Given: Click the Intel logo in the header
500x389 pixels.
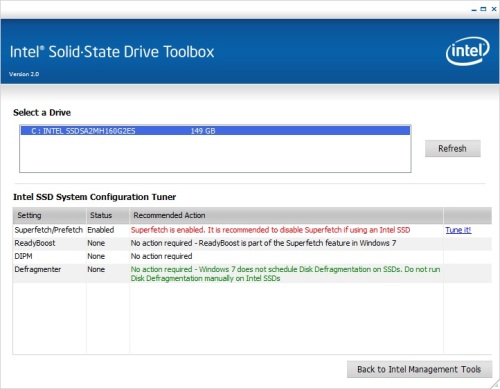Looking at the screenshot, I should [467, 51].
